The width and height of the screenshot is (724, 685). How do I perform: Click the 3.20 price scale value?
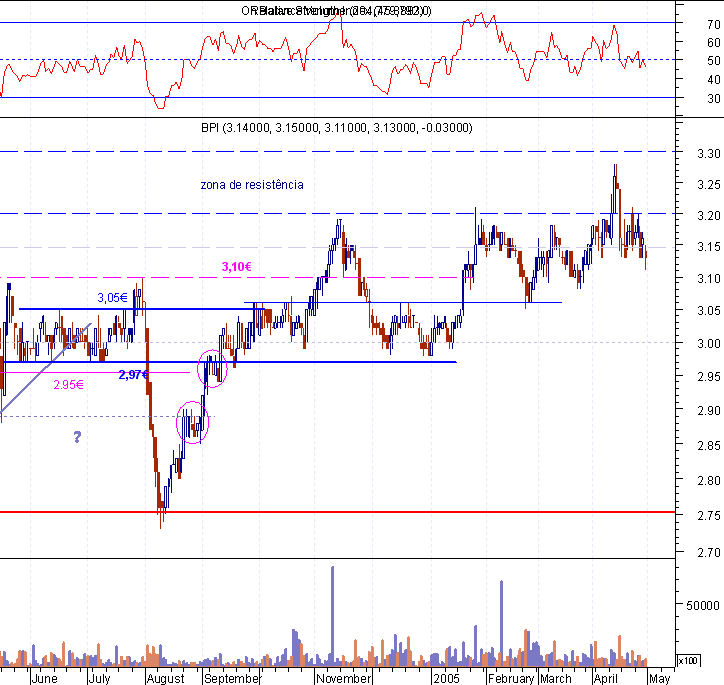click(709, 216)
